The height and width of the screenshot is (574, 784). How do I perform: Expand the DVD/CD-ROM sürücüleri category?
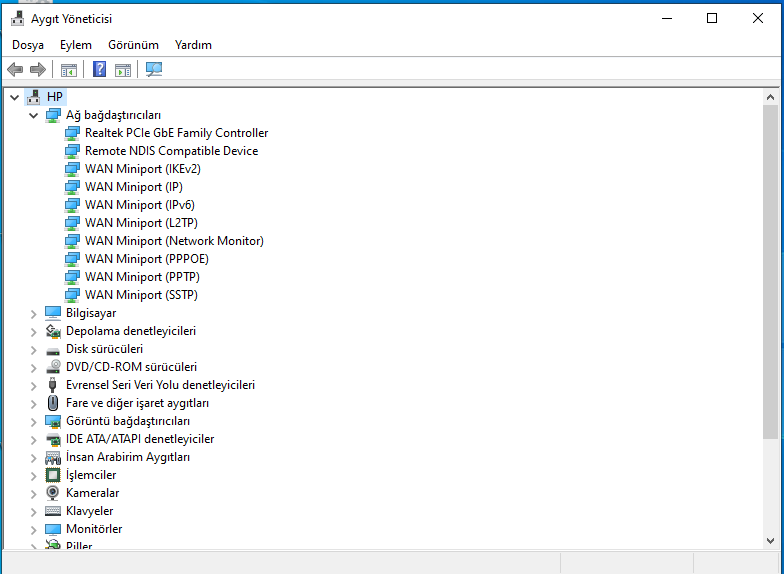pos(34,368)
